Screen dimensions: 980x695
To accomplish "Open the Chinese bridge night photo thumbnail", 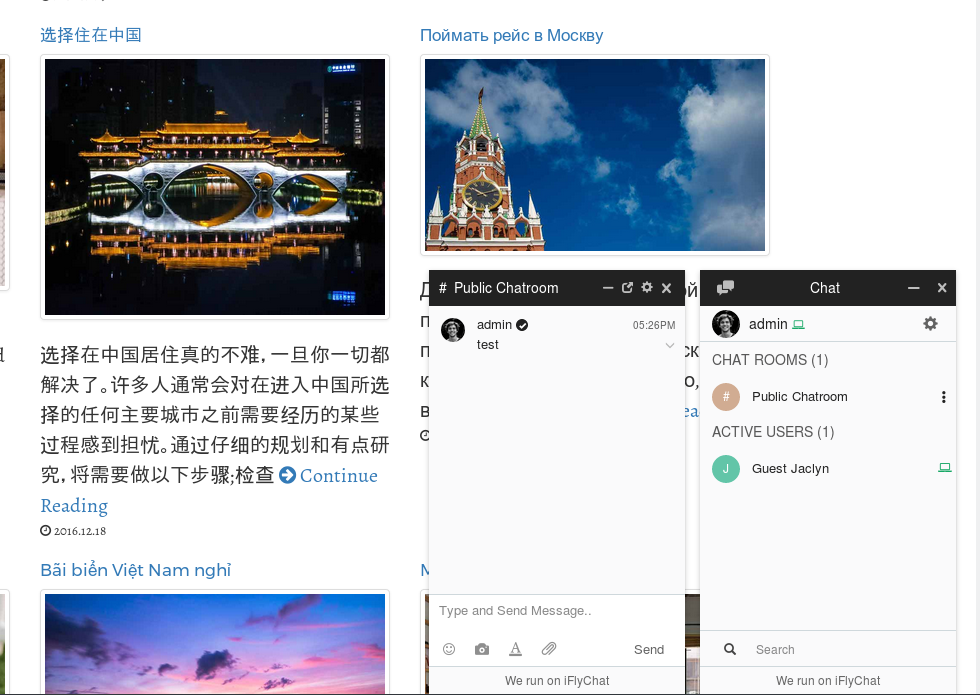I will (x=215, y=187).
